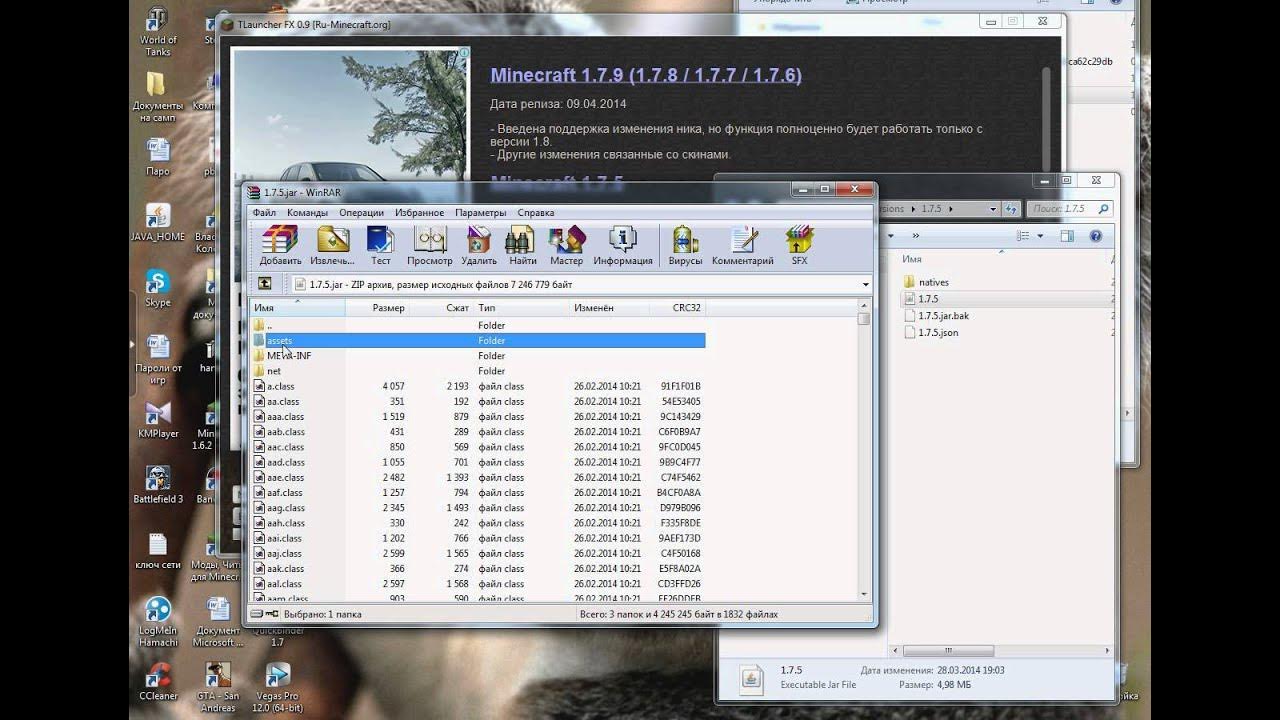
Task: Open the Параметры menu
Action: point(480,212)
